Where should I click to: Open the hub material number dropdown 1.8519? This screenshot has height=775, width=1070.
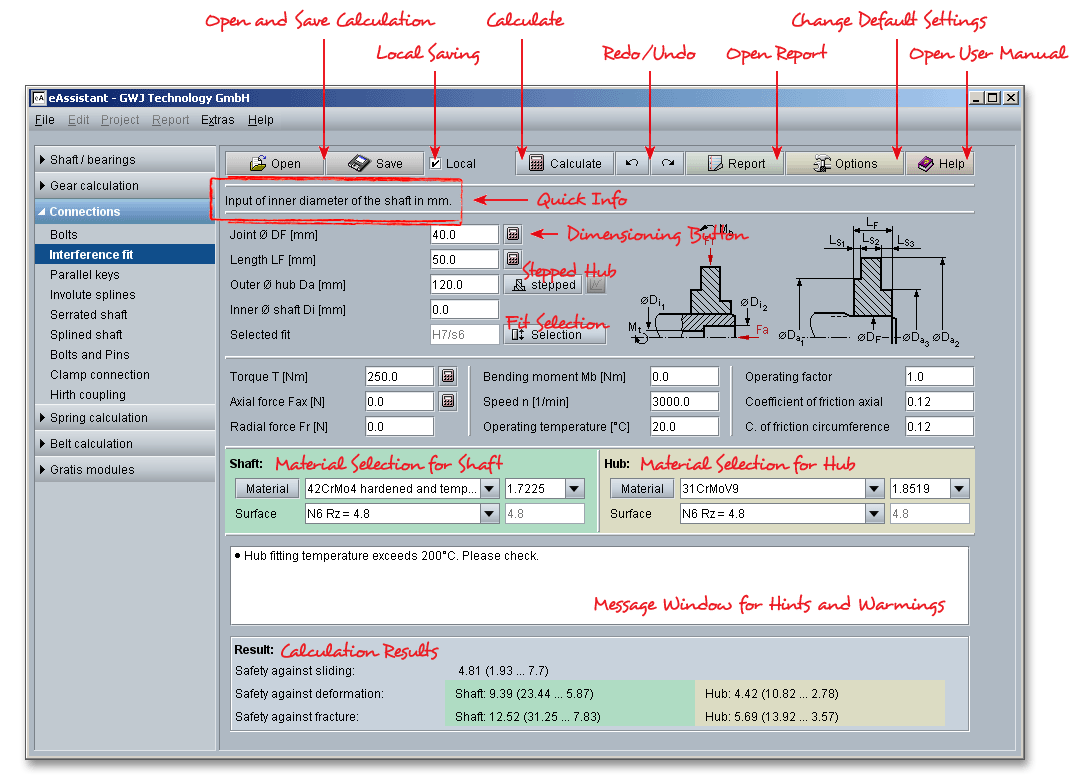pyautogui.click(x=959, y=489)
